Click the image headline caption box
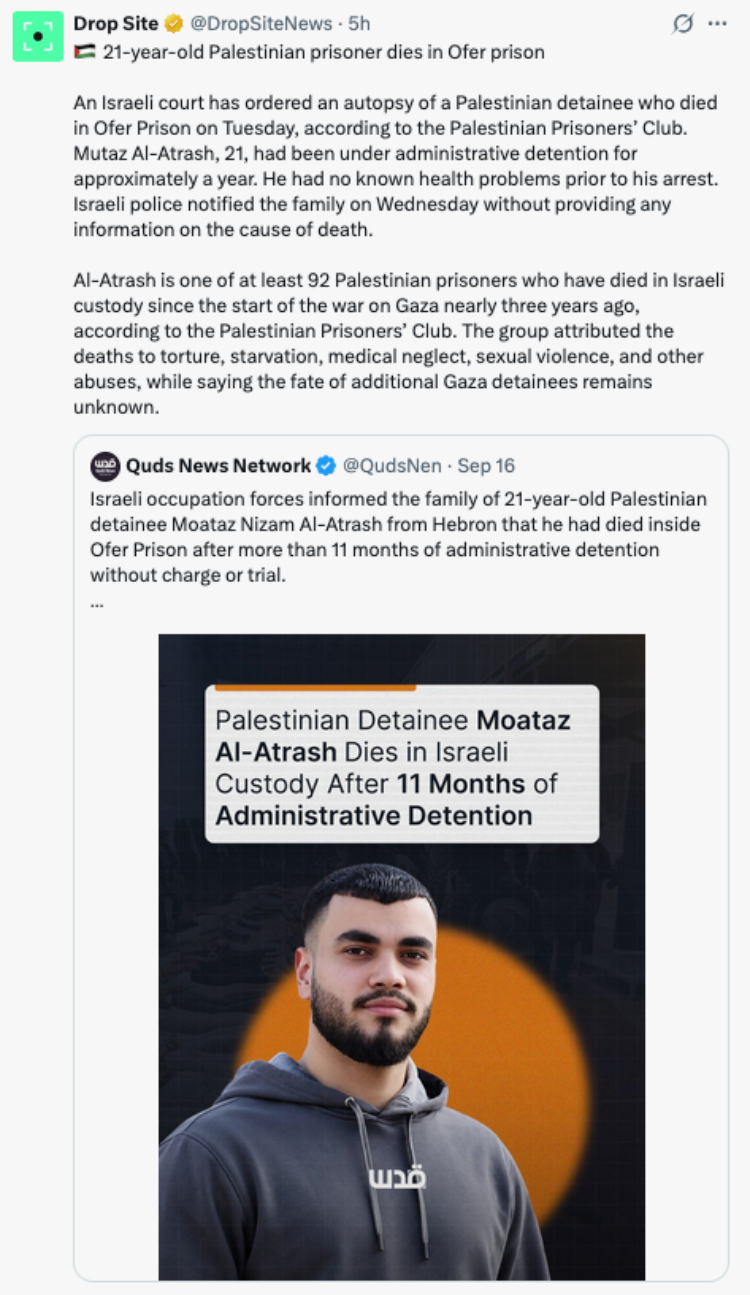750x1295 pixels. 402,763
